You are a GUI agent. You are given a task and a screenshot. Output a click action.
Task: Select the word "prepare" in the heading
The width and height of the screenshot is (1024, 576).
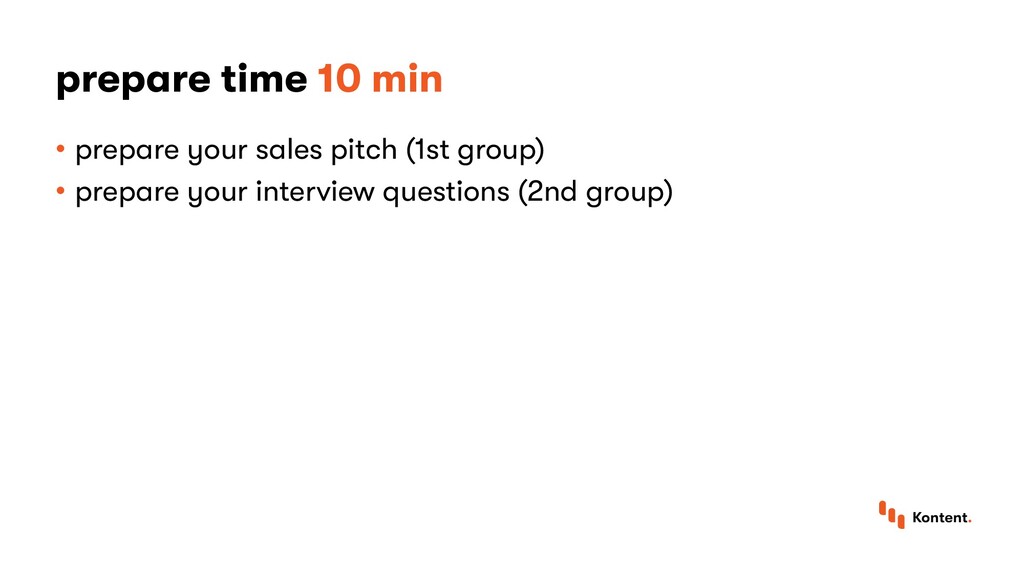click(133, 81)
